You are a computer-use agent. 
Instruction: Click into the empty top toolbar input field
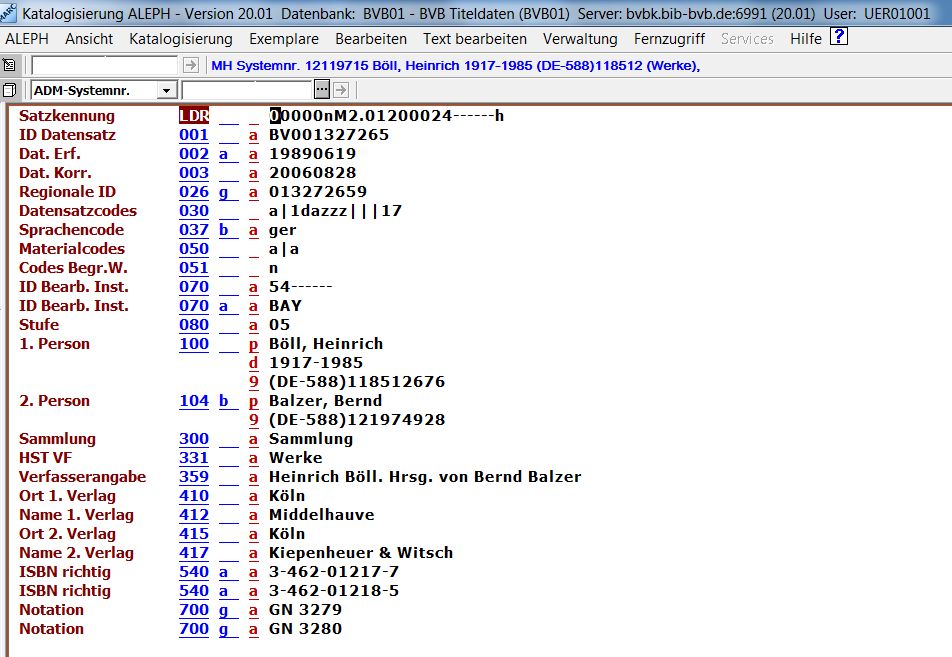pos(105,65)
